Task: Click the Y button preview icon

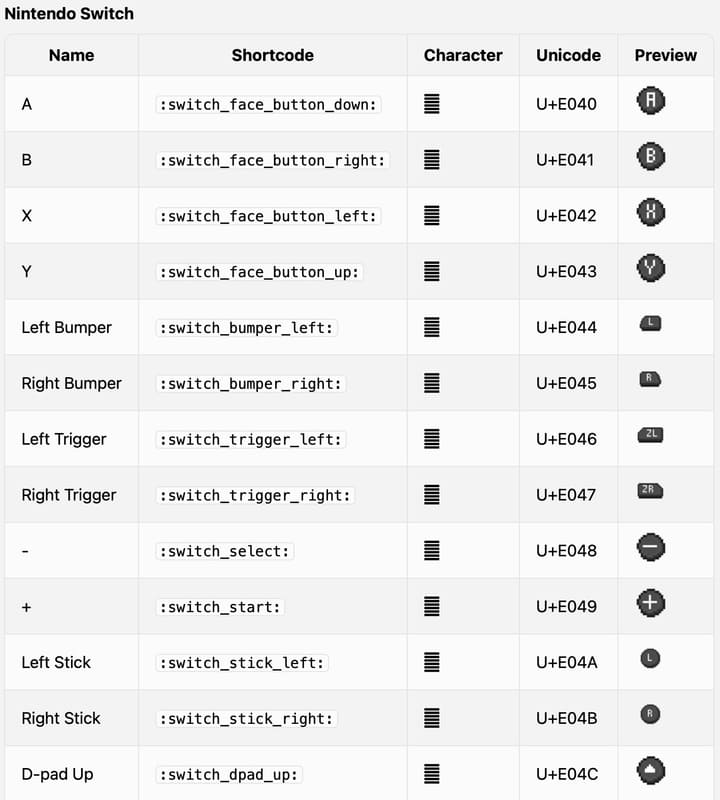Action: click(650, 269)
